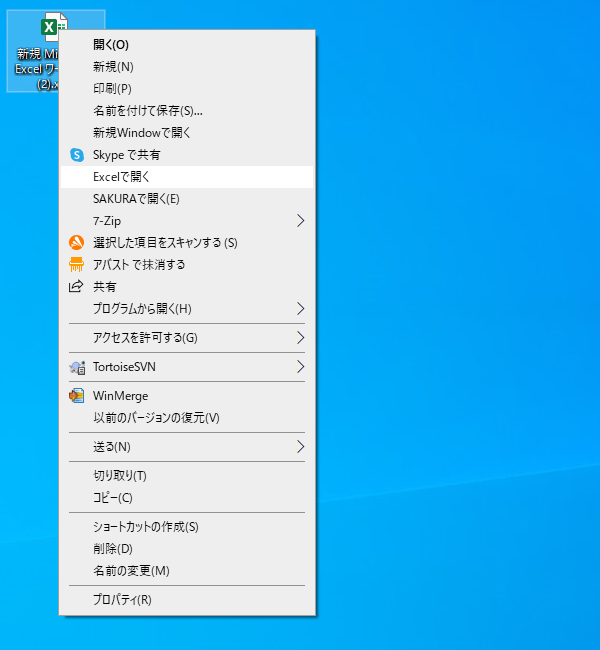Expand the 7-Zip submenu arrow
Image resolution: width=600 pixels, height=650 pixels.
point(301,221)
